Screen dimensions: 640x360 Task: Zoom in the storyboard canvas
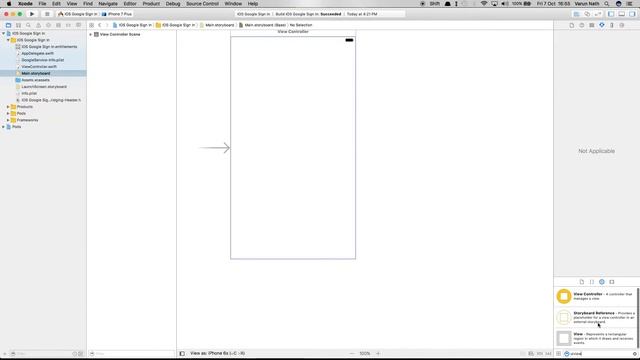tap(378, 353)
